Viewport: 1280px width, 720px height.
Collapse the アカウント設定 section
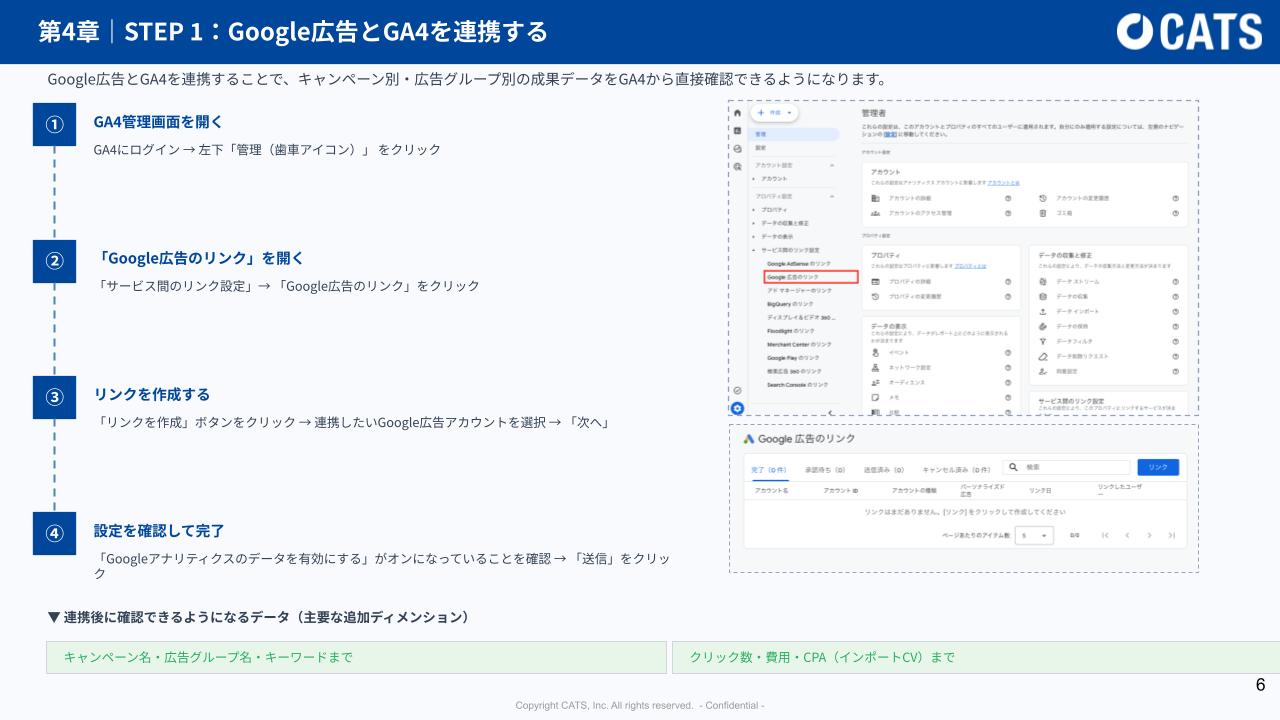coord(832,164)
